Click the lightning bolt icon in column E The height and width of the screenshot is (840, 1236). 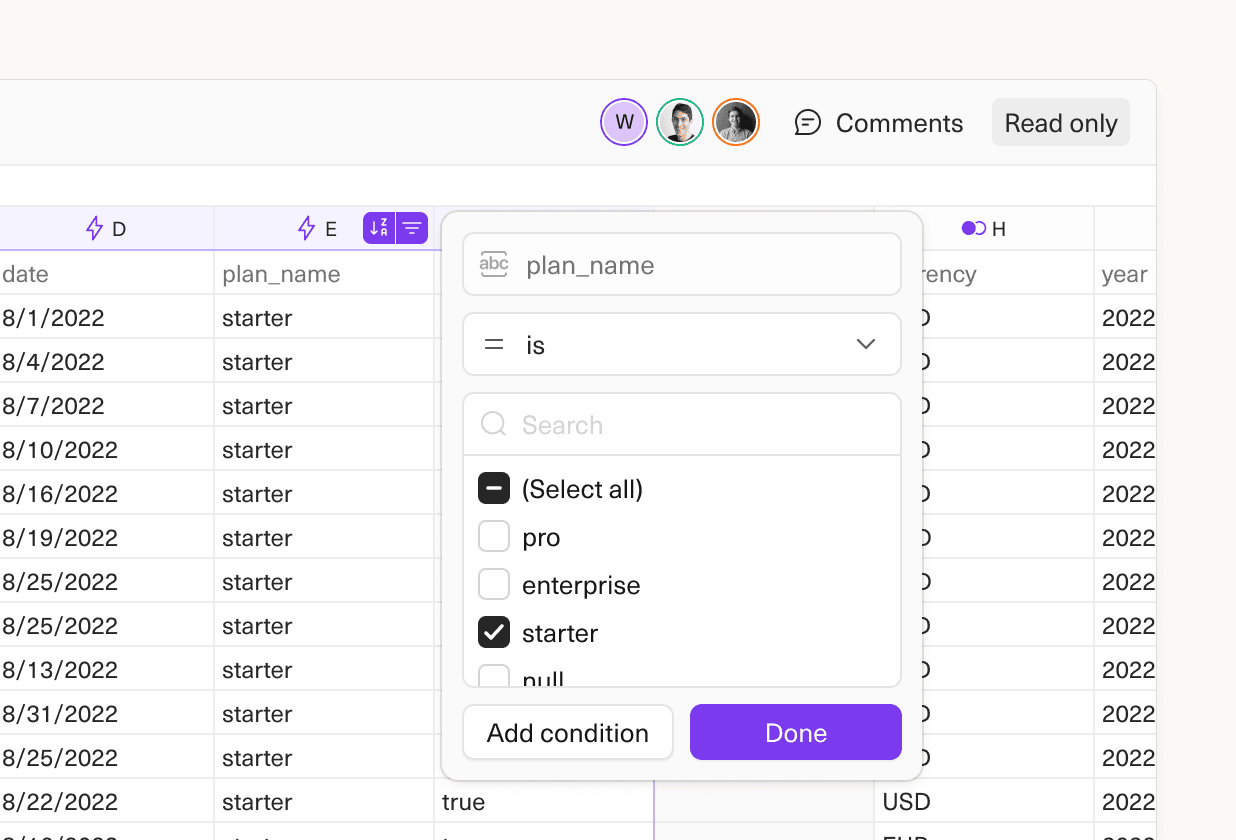tap(307, 229)
